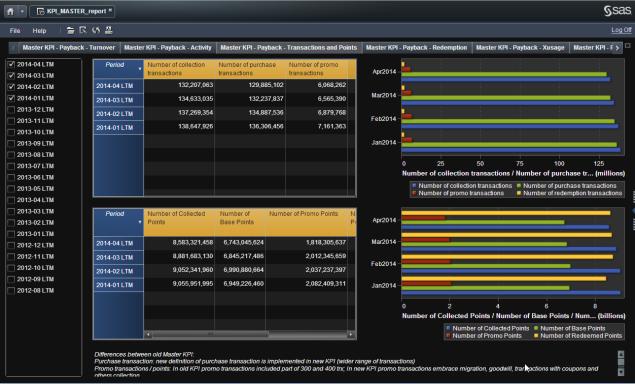Click the down arrow of the notes text scrollbar

click(621, 371)
